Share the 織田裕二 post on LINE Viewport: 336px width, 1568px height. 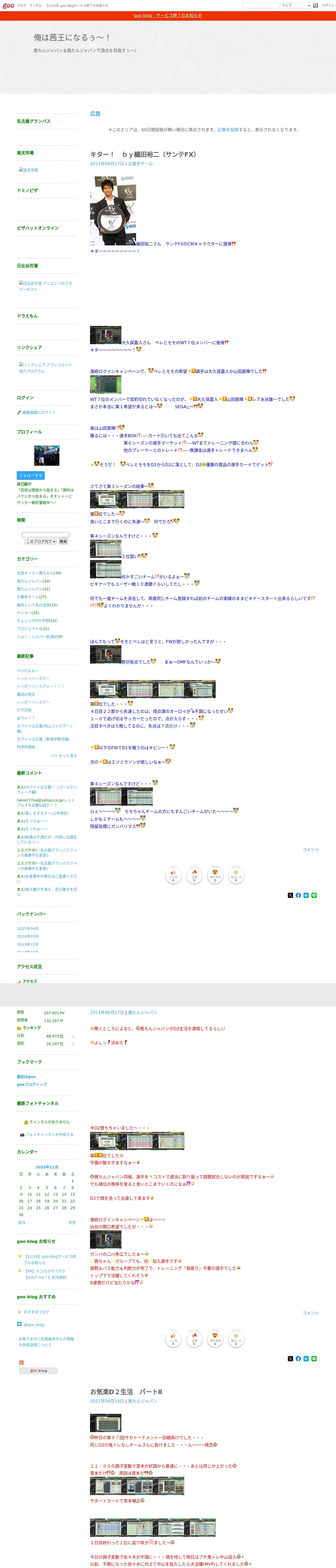tap(314, 895)
